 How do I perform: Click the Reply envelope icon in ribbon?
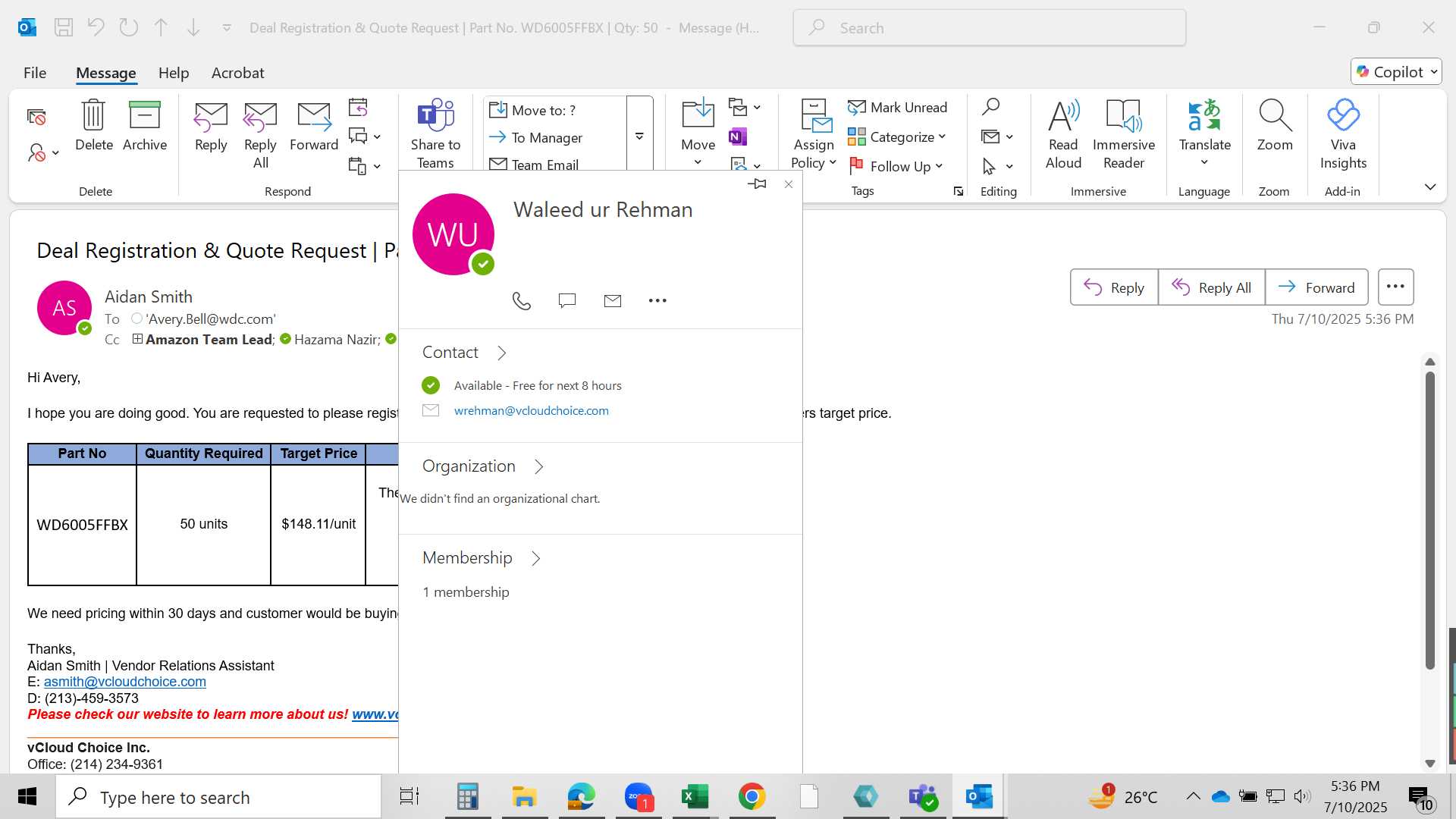(x=211, y=117)
